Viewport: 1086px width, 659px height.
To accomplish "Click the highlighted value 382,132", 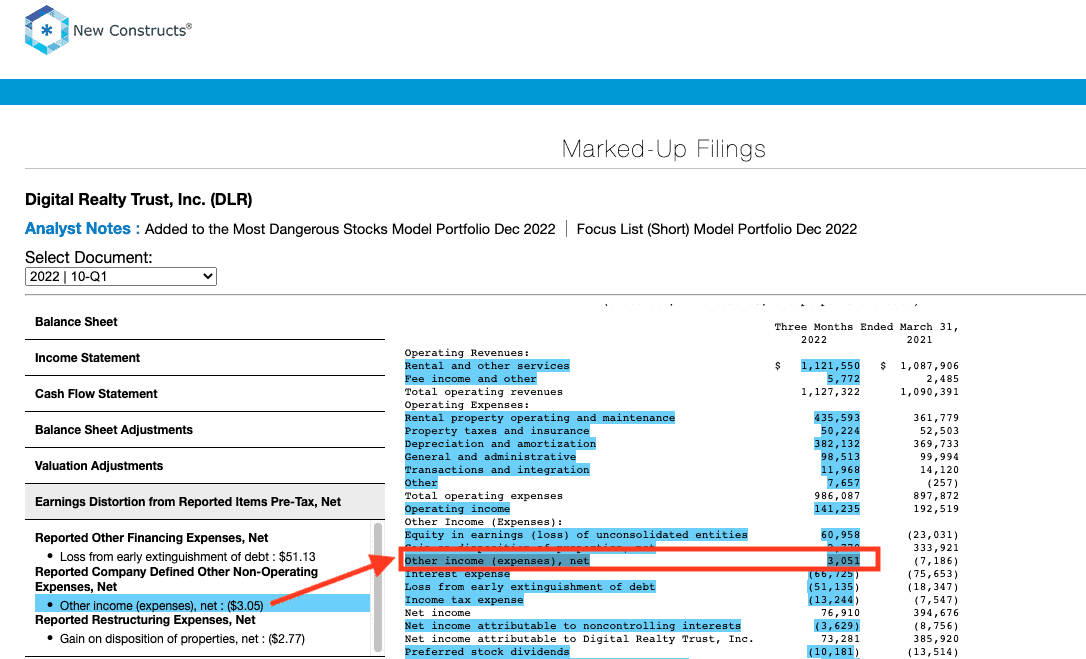I will pyautogui.click(x=837, y=444).
